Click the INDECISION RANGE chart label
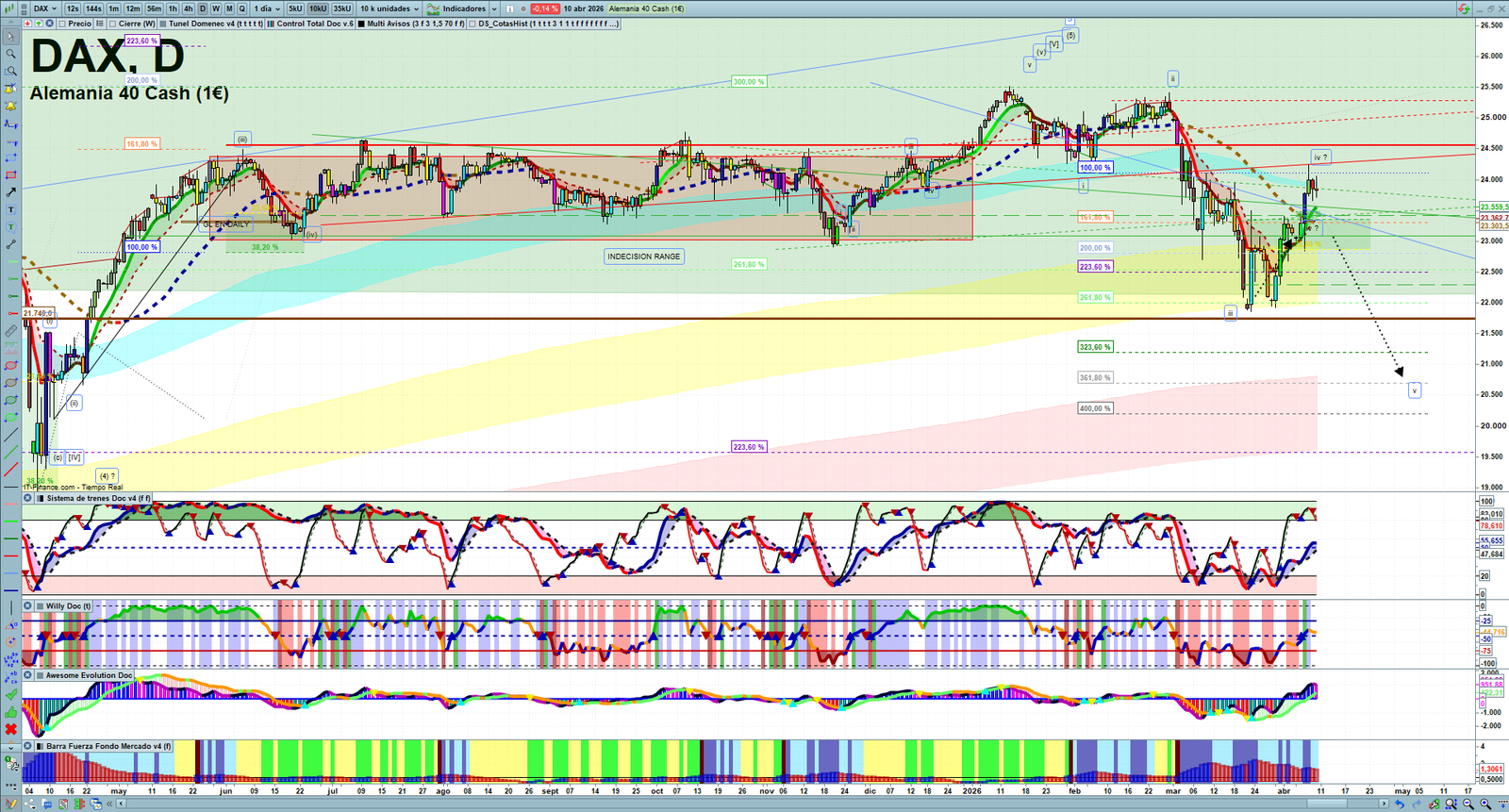Viewport: 1509px width, 812px height. [644, 257]
